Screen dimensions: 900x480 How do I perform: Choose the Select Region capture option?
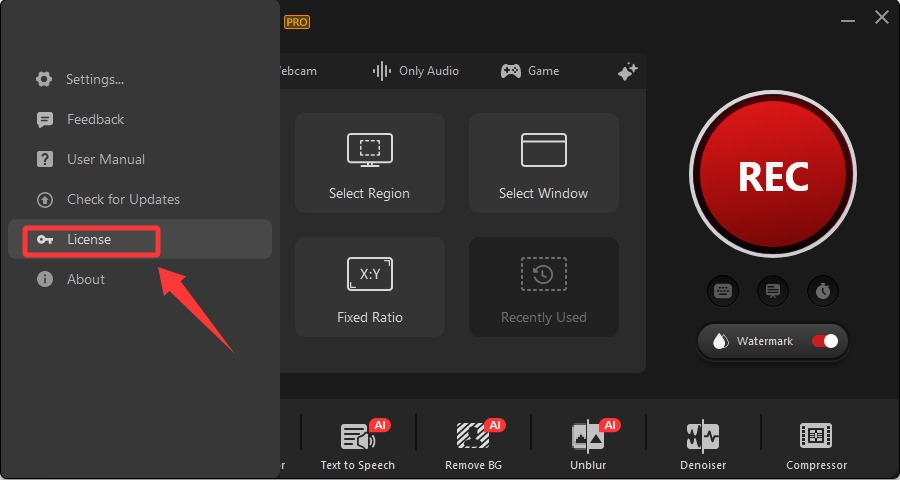coord(369,163)
